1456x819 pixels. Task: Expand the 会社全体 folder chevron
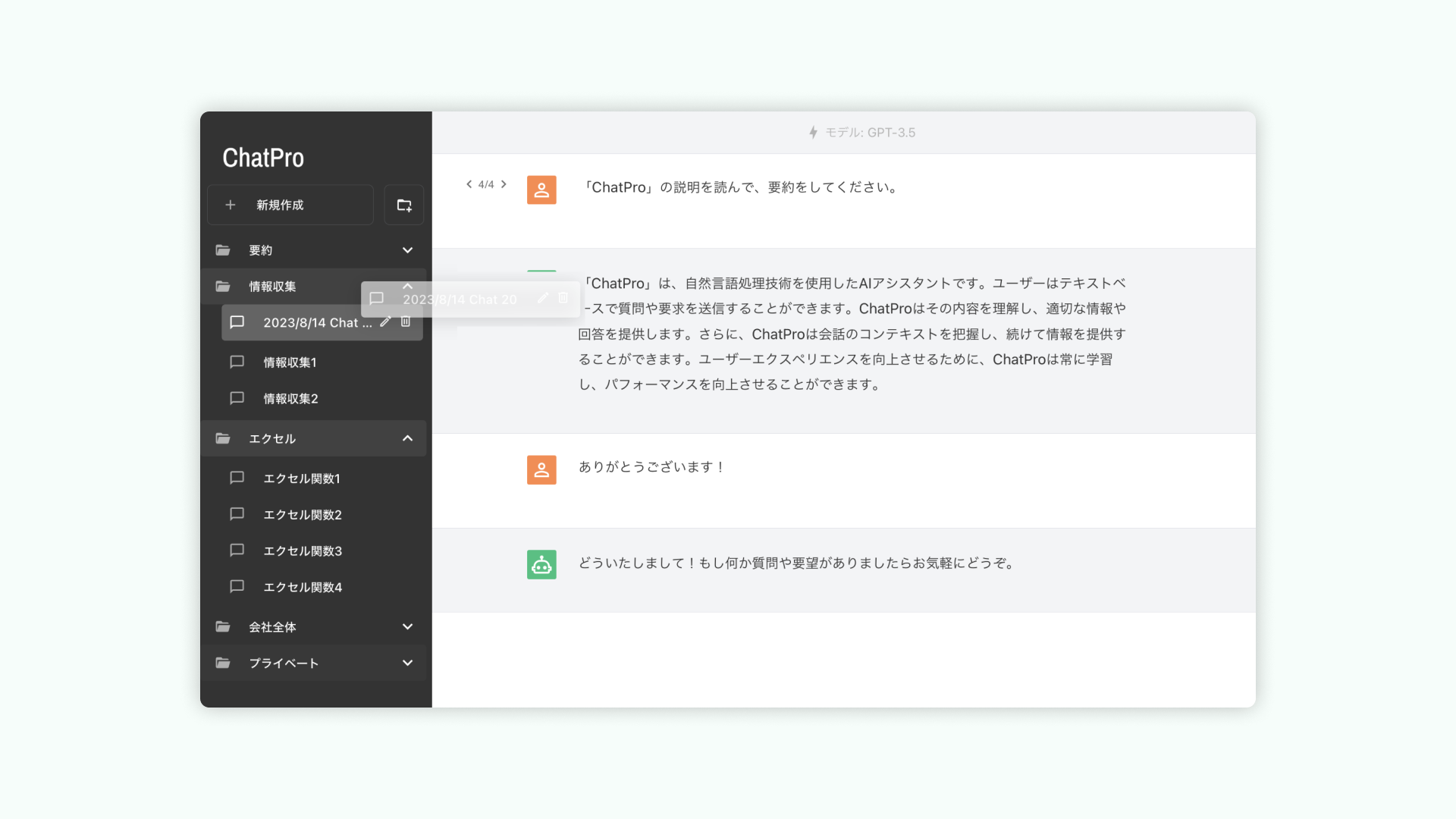pyautogui.click(x=407, y=626)
